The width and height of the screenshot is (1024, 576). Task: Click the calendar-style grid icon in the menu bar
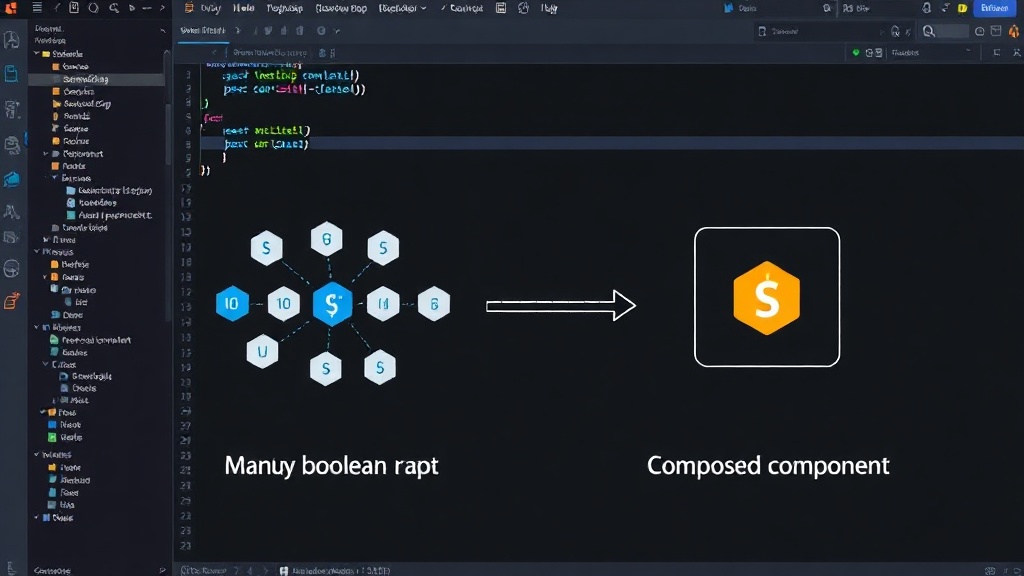501,8
